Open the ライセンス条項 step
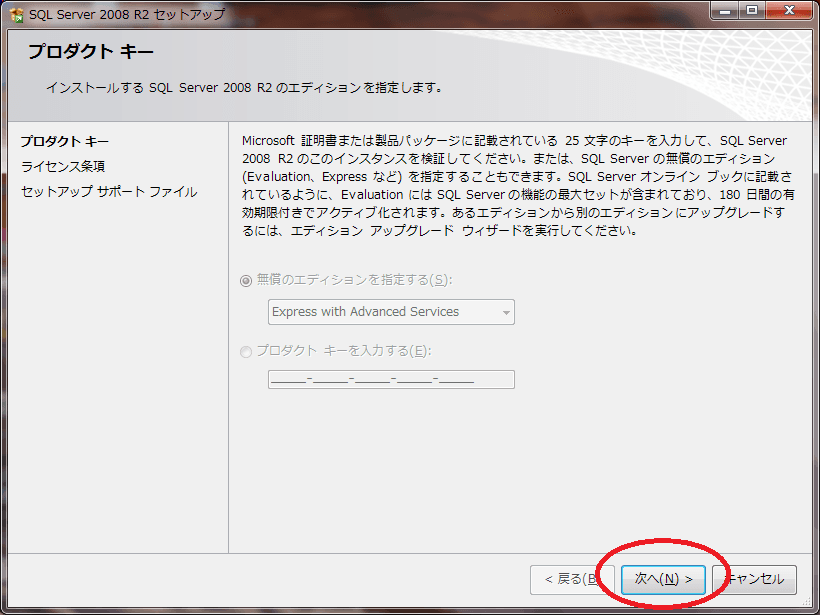This screenshot has width=820, height=615. (63, 165)
